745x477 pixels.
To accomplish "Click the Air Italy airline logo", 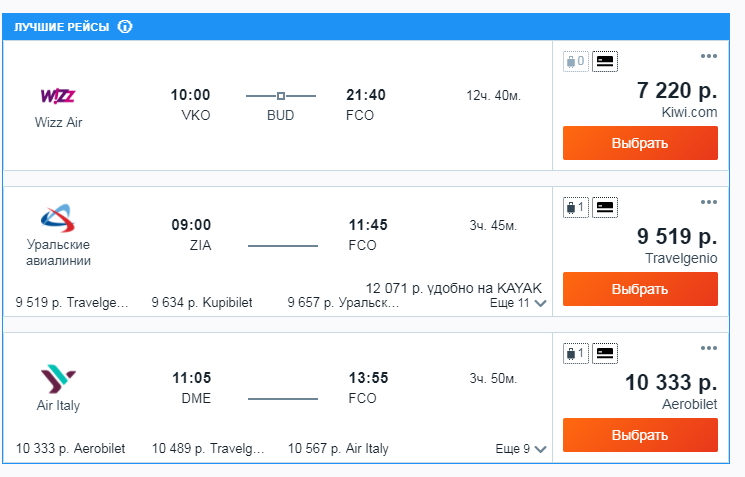I will [58, 378].
